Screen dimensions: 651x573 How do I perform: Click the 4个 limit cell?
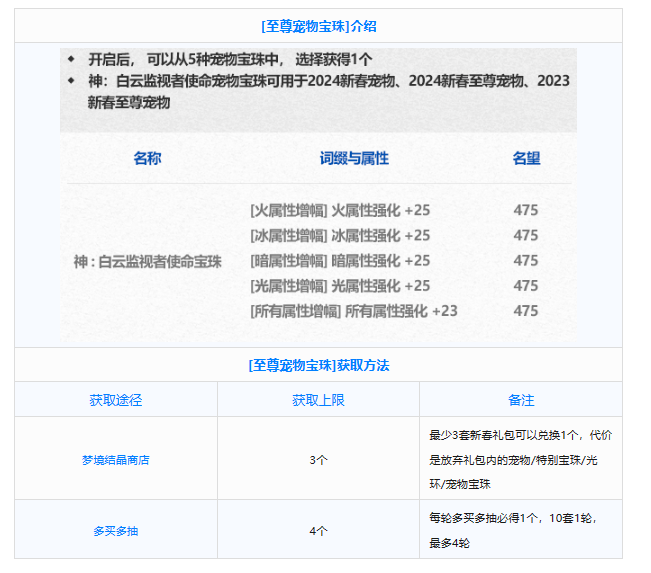(318, 531)
